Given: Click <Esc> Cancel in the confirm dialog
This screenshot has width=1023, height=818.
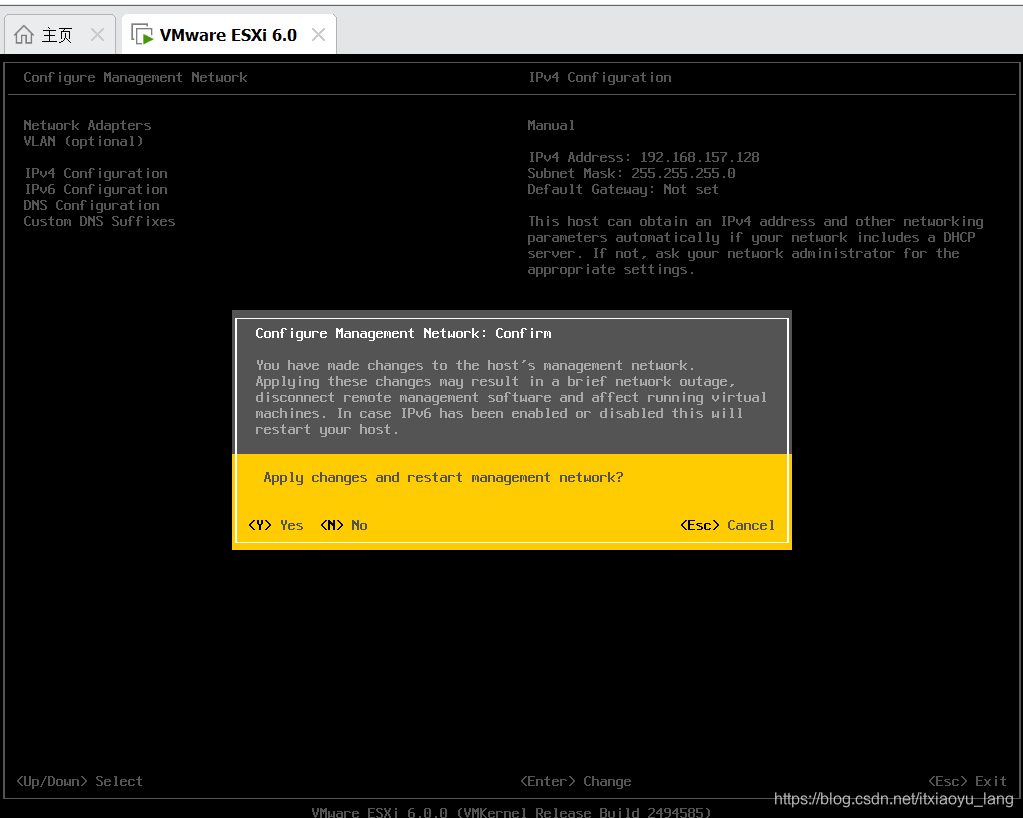Looking at the screenshot, I should 727,525.
